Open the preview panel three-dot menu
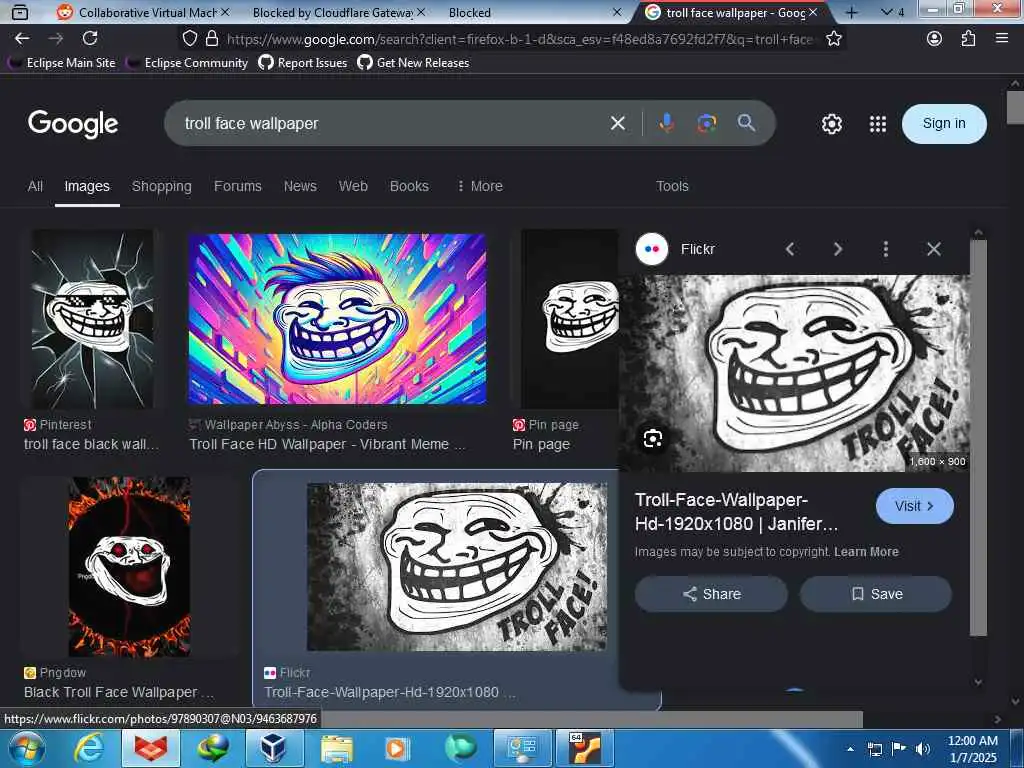1024x768 pixels. coord(886,249)
